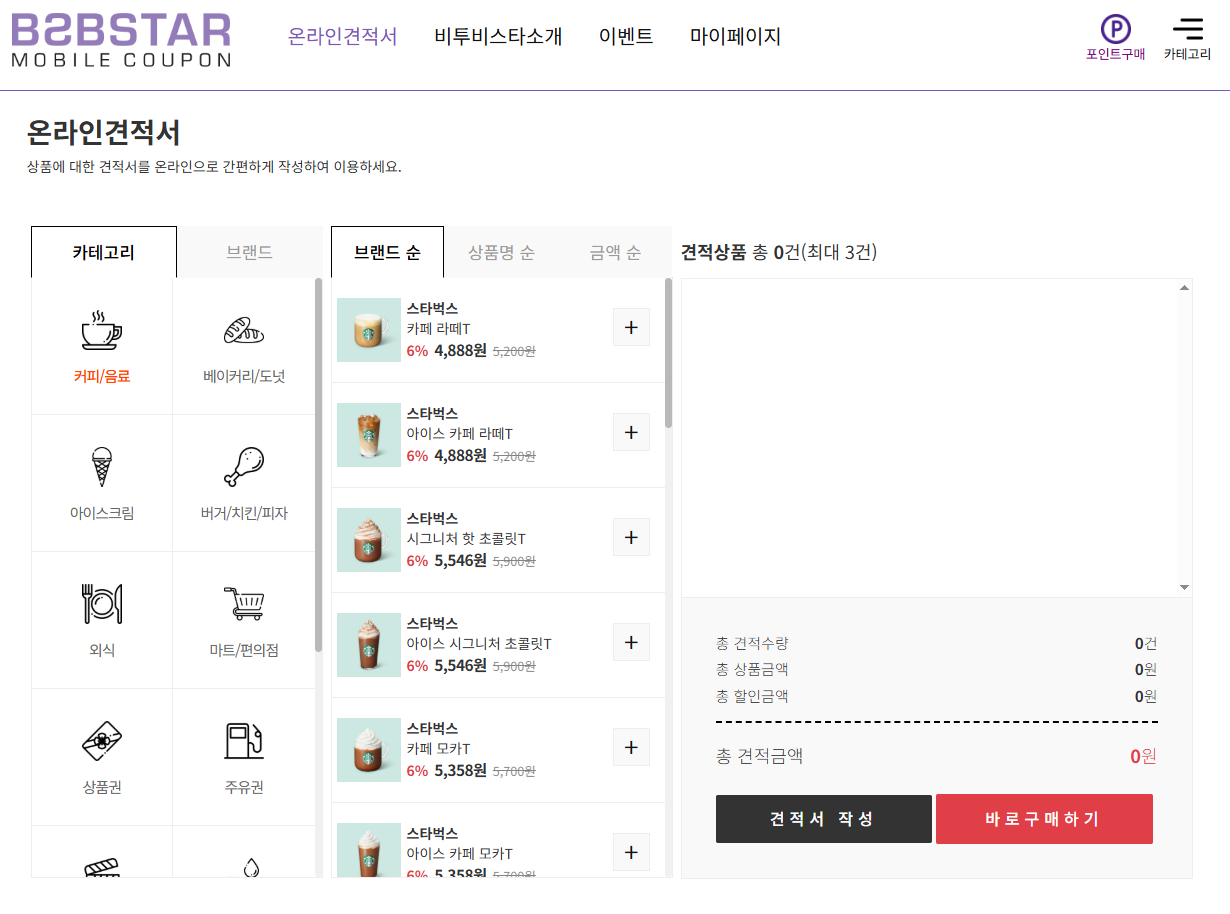Add 카페 모카T using its plus button

(x=631, y=747)
